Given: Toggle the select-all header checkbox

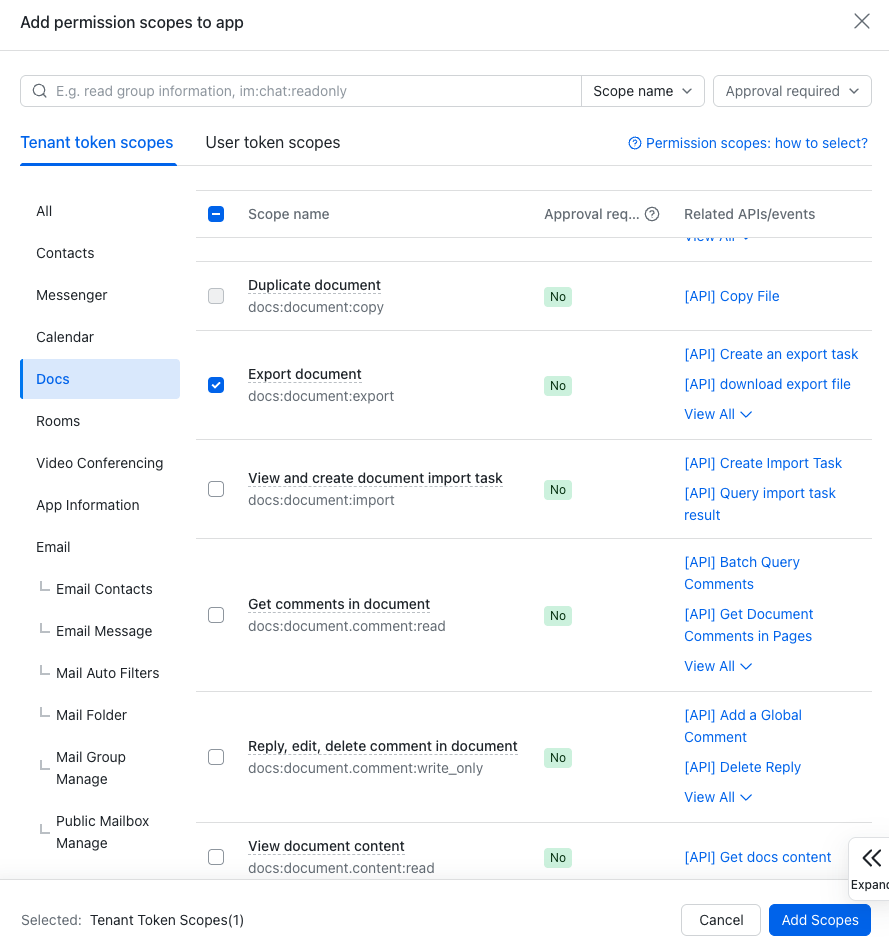Looking at the screenshot, I should (x=216, y=214).
